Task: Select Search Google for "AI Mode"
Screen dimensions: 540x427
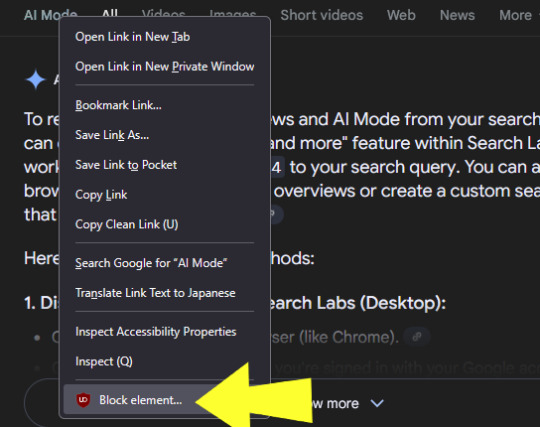Action: tap(165, 263)
